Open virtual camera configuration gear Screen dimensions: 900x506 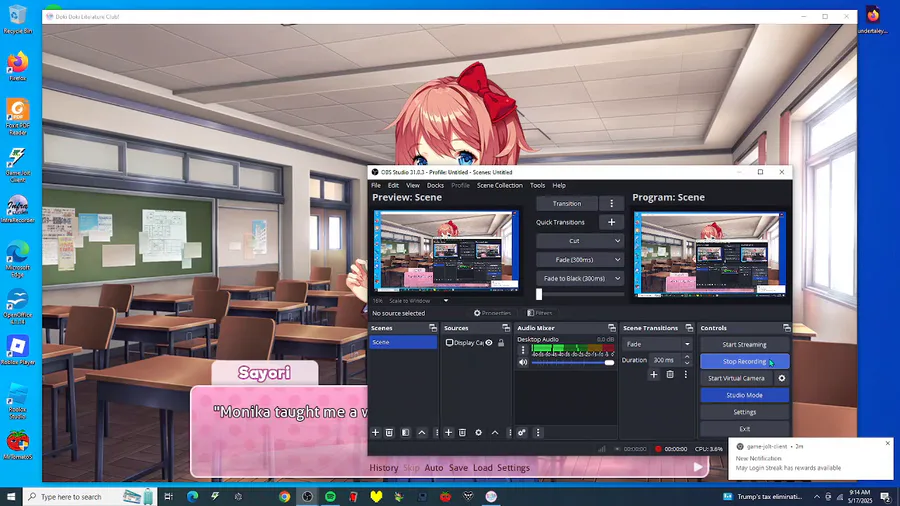coord(782,378)
